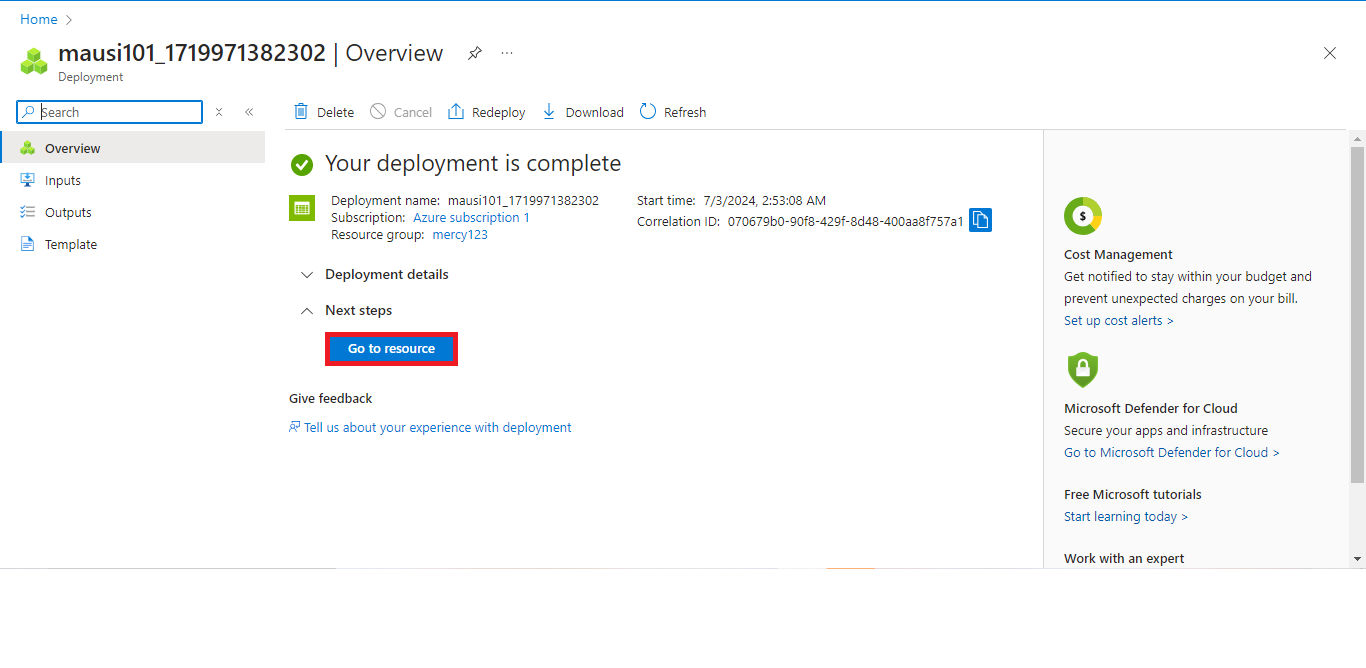Expand the Deployment details section
Viewport: 1366px width, 668px height.
click(375, 274)
